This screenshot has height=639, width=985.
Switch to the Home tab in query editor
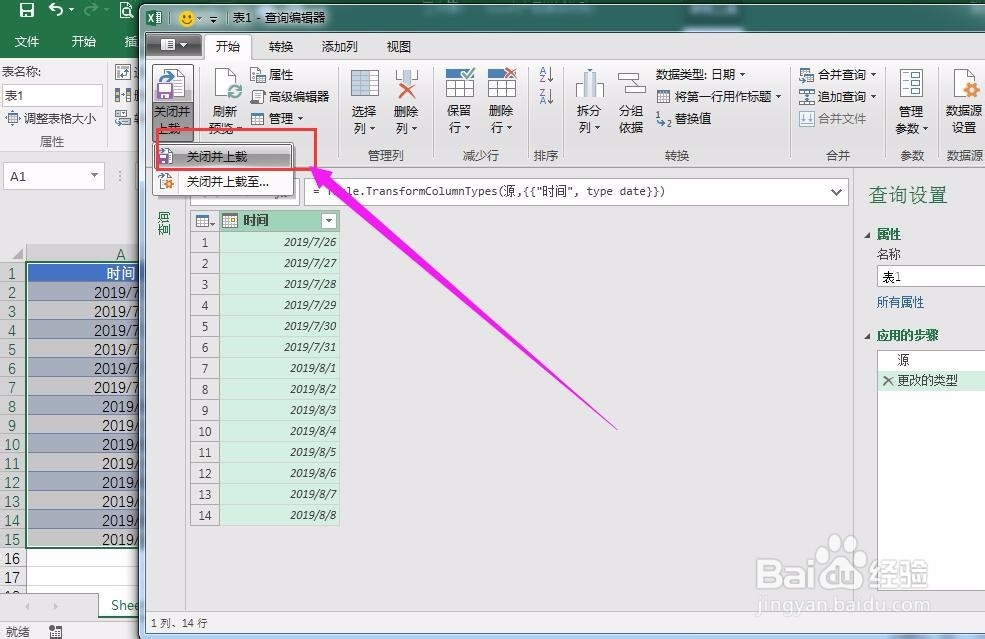(227, 46)
